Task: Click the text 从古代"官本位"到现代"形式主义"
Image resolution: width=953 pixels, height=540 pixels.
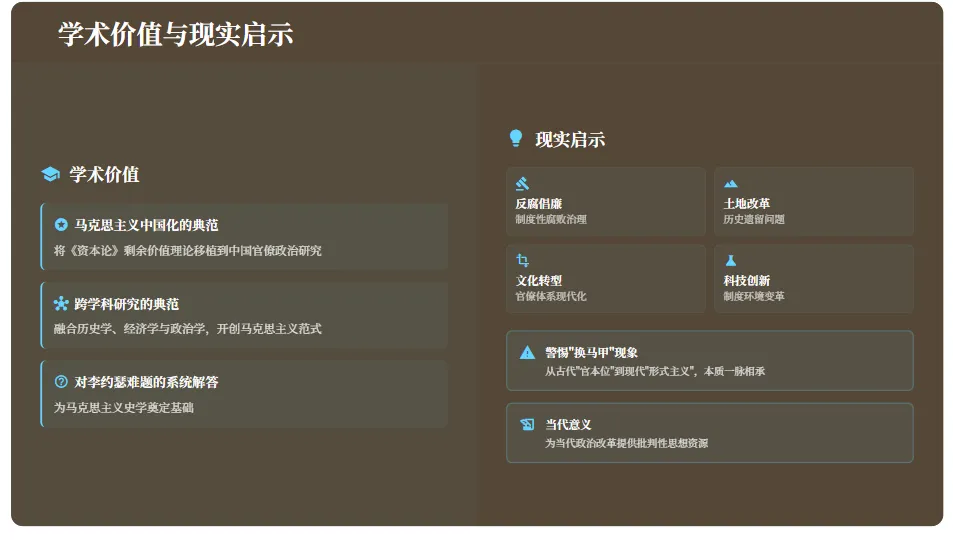Action: (621, 371)
